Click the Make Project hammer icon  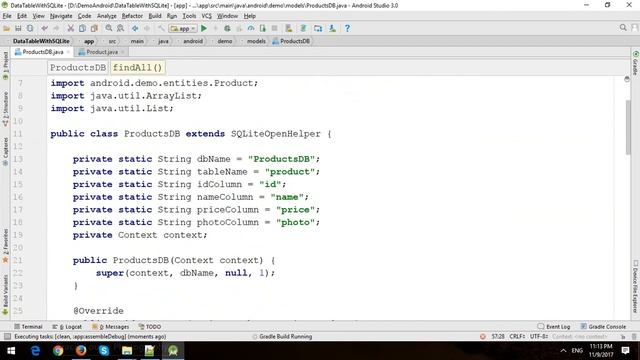tap(161, 29)
